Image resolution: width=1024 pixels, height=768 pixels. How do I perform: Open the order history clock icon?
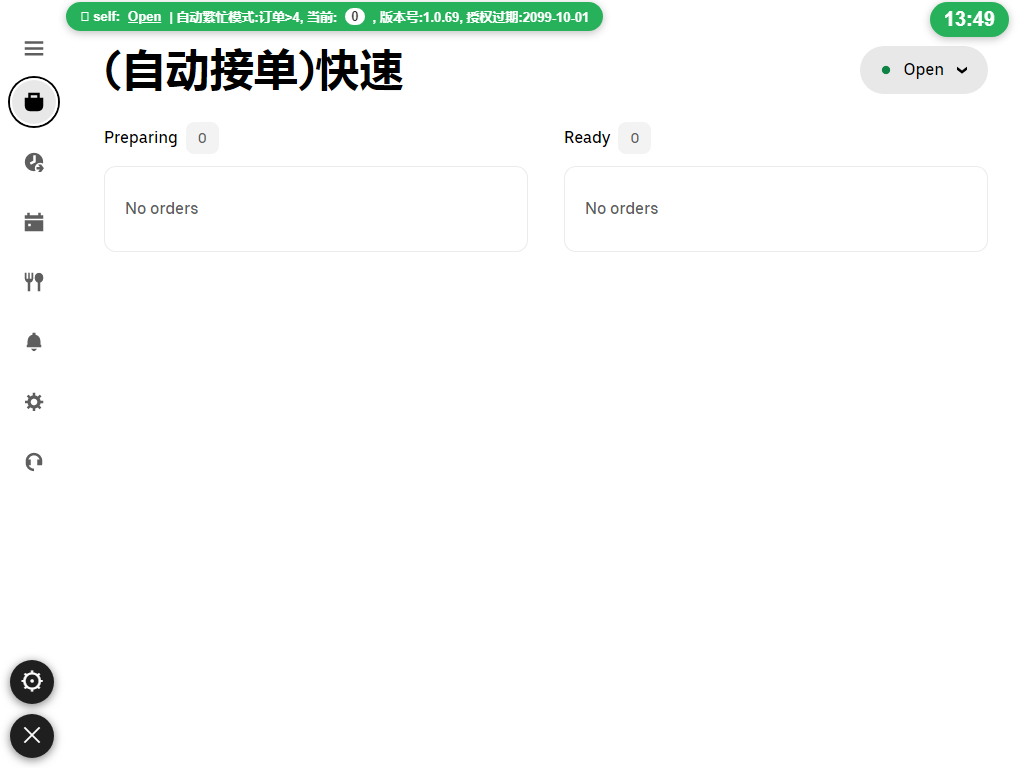click(34, 162)
